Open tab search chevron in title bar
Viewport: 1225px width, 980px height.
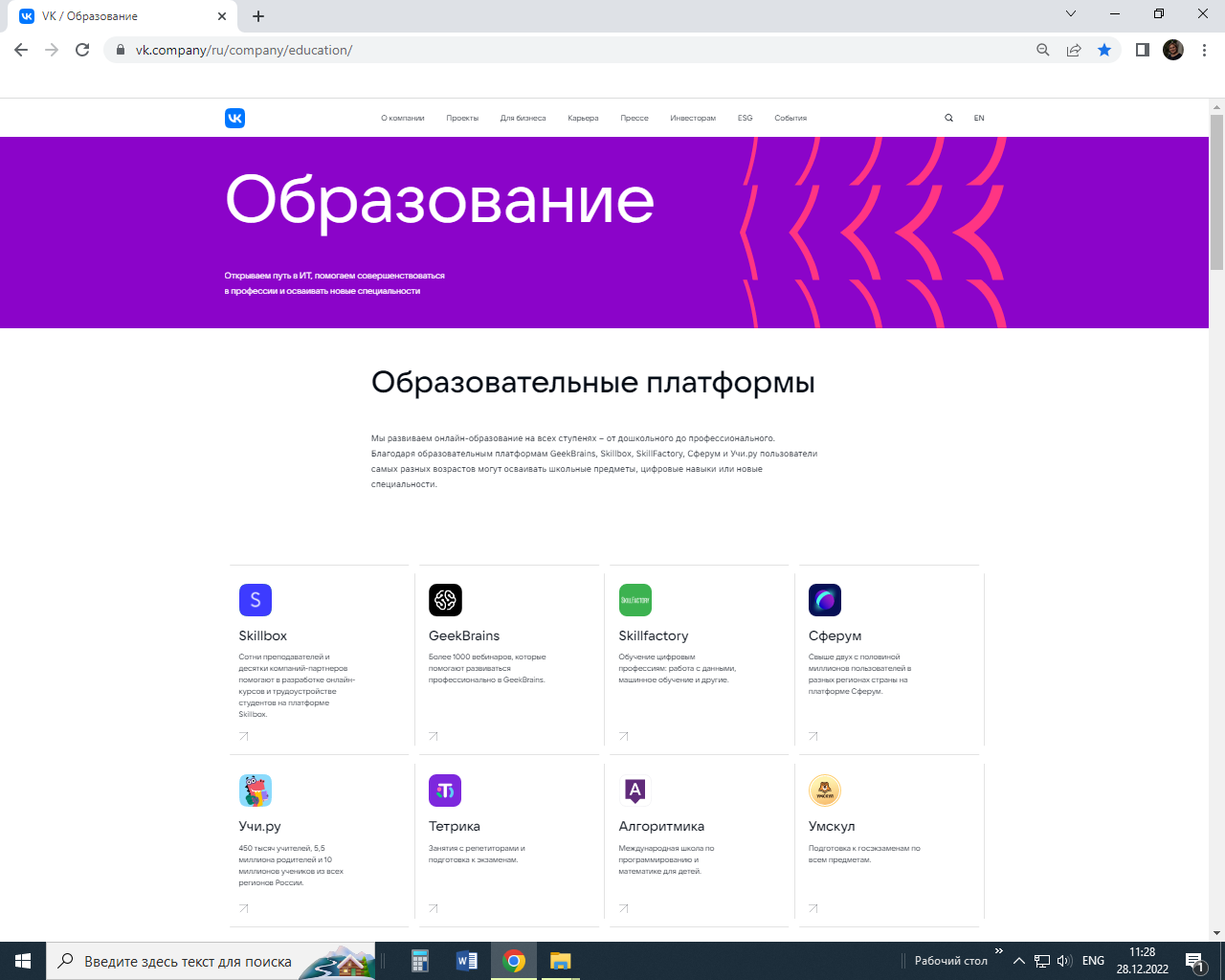pos(1071,14)
